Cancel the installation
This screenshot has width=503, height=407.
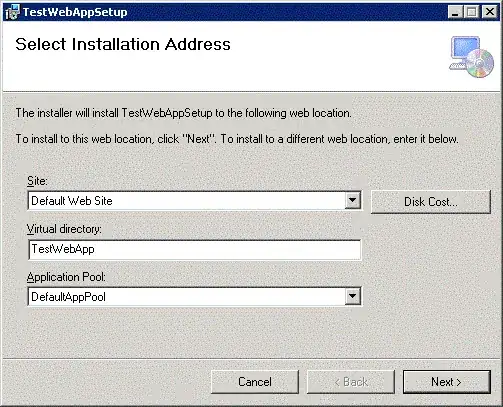click(255, 382)
